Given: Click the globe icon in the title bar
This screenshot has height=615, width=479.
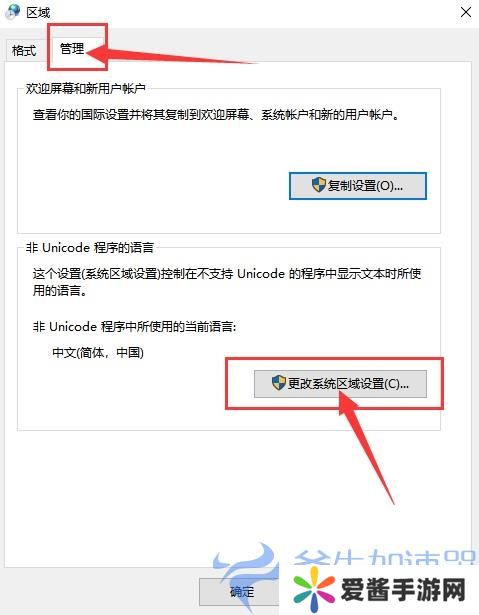Looking at the screenshot, I should click(x=13, y=11).
